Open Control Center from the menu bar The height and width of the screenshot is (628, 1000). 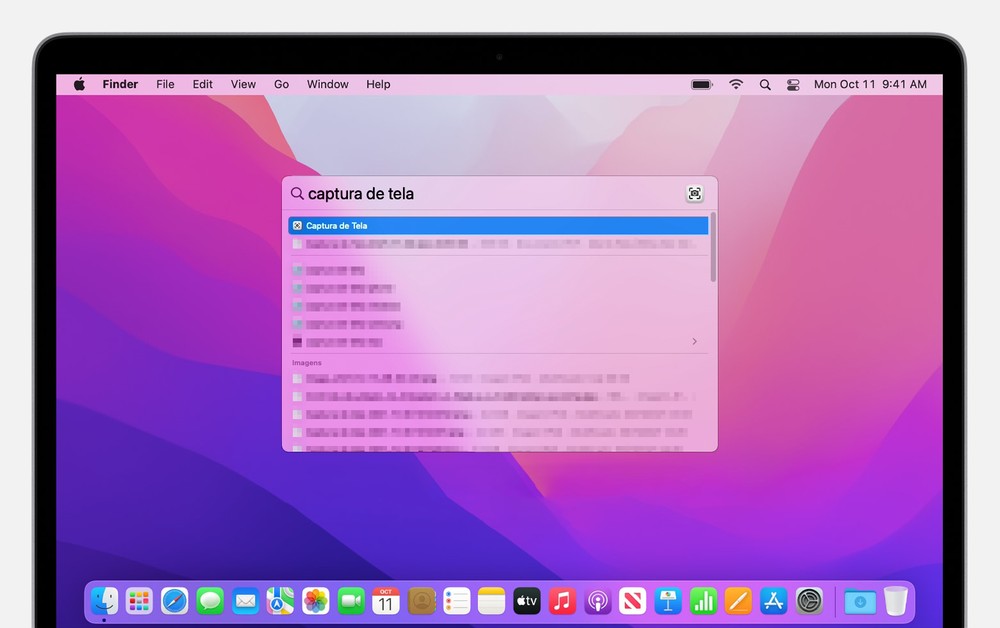click(793, 85)
